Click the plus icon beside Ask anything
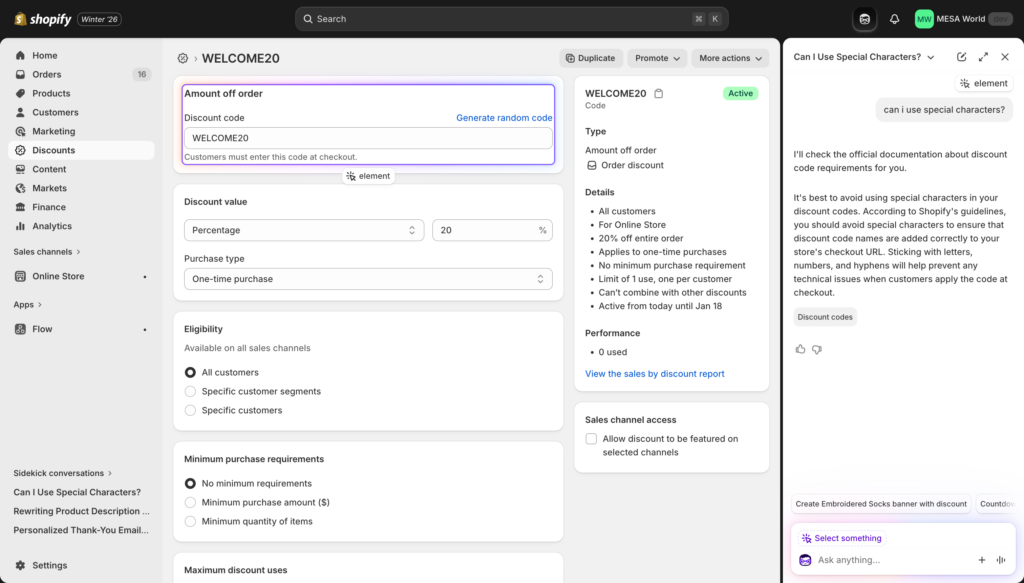 tap(981, 560)
